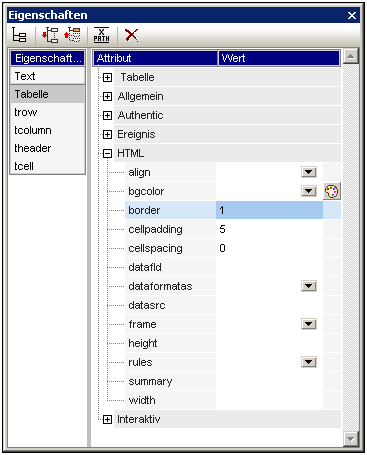Collapse the HTML group
367x455 pixels.
pyautogui.click(x=107, y=154)
